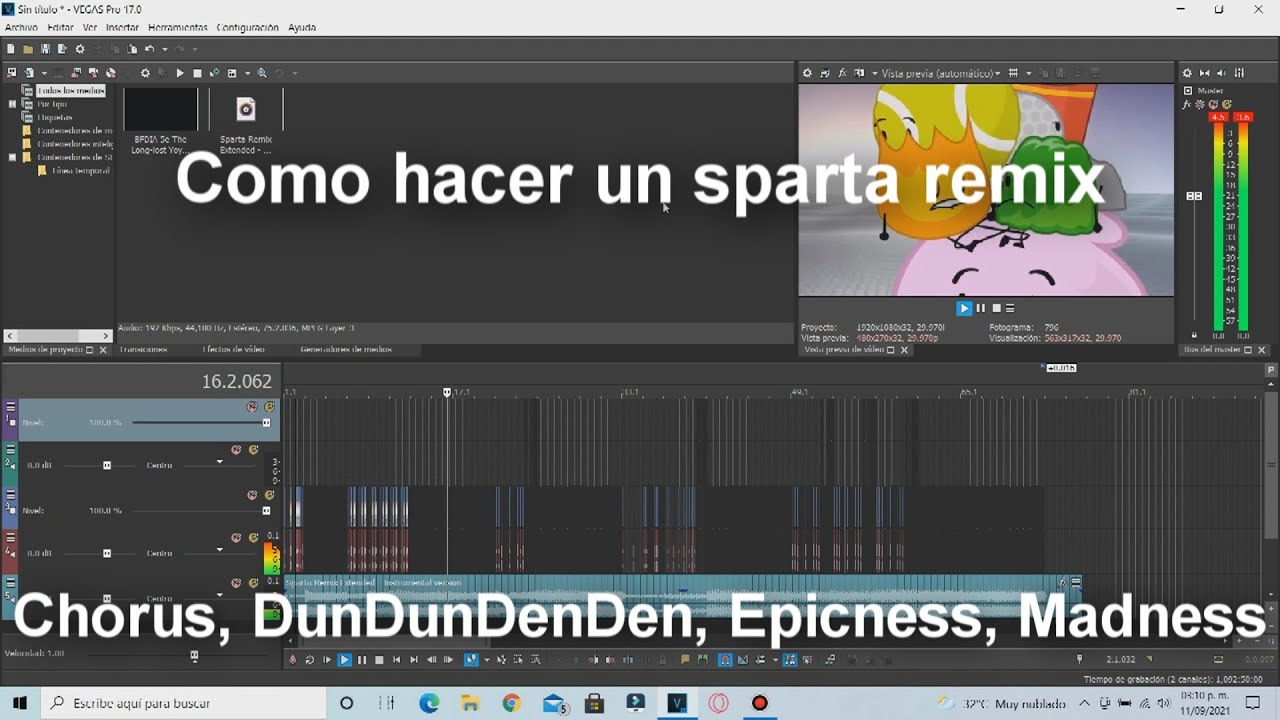Screen dimensions: 1280x720
Task: Click the Import media icon in Project Media
Action: 29,73
